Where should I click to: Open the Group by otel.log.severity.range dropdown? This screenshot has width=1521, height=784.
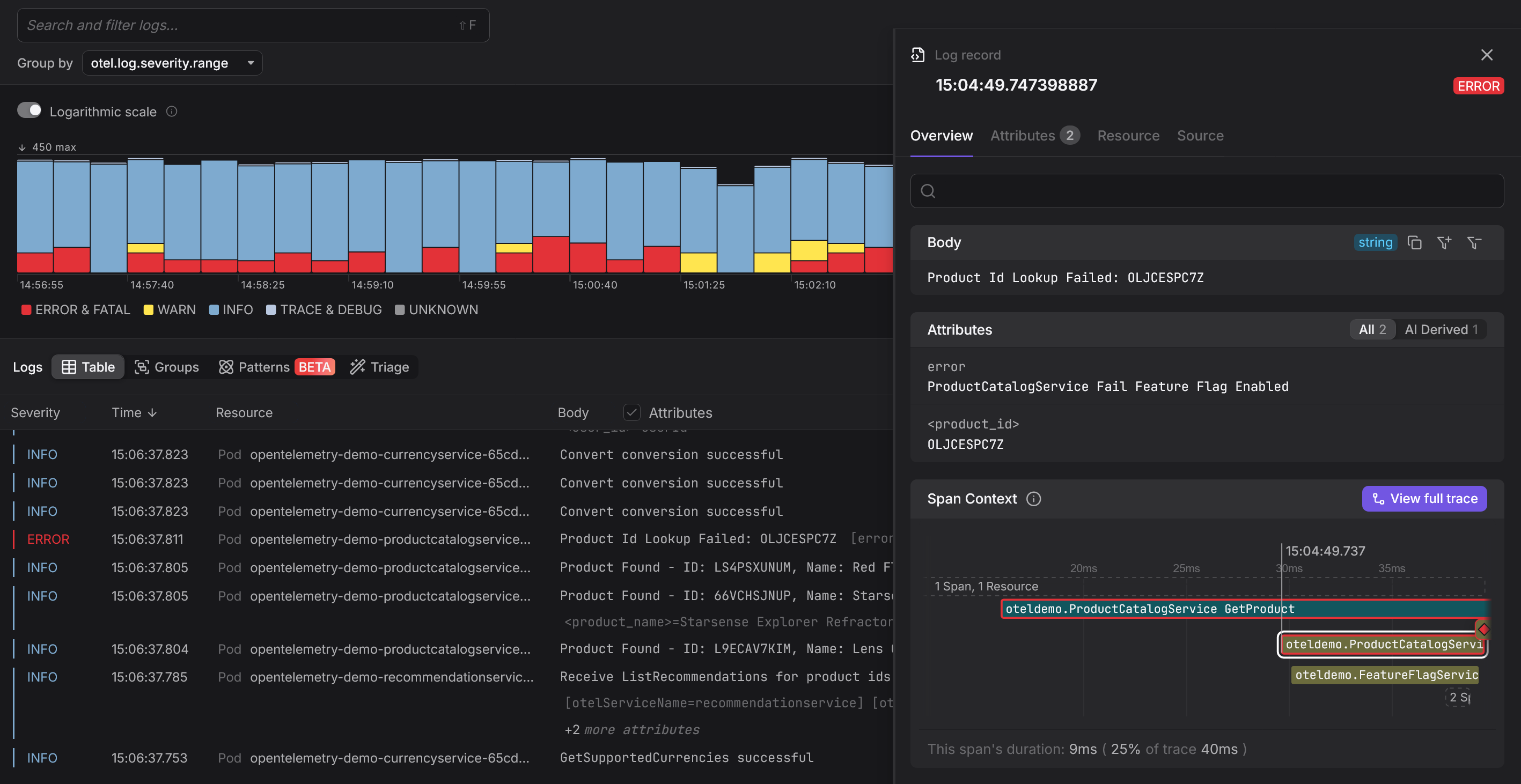point(172,63)
